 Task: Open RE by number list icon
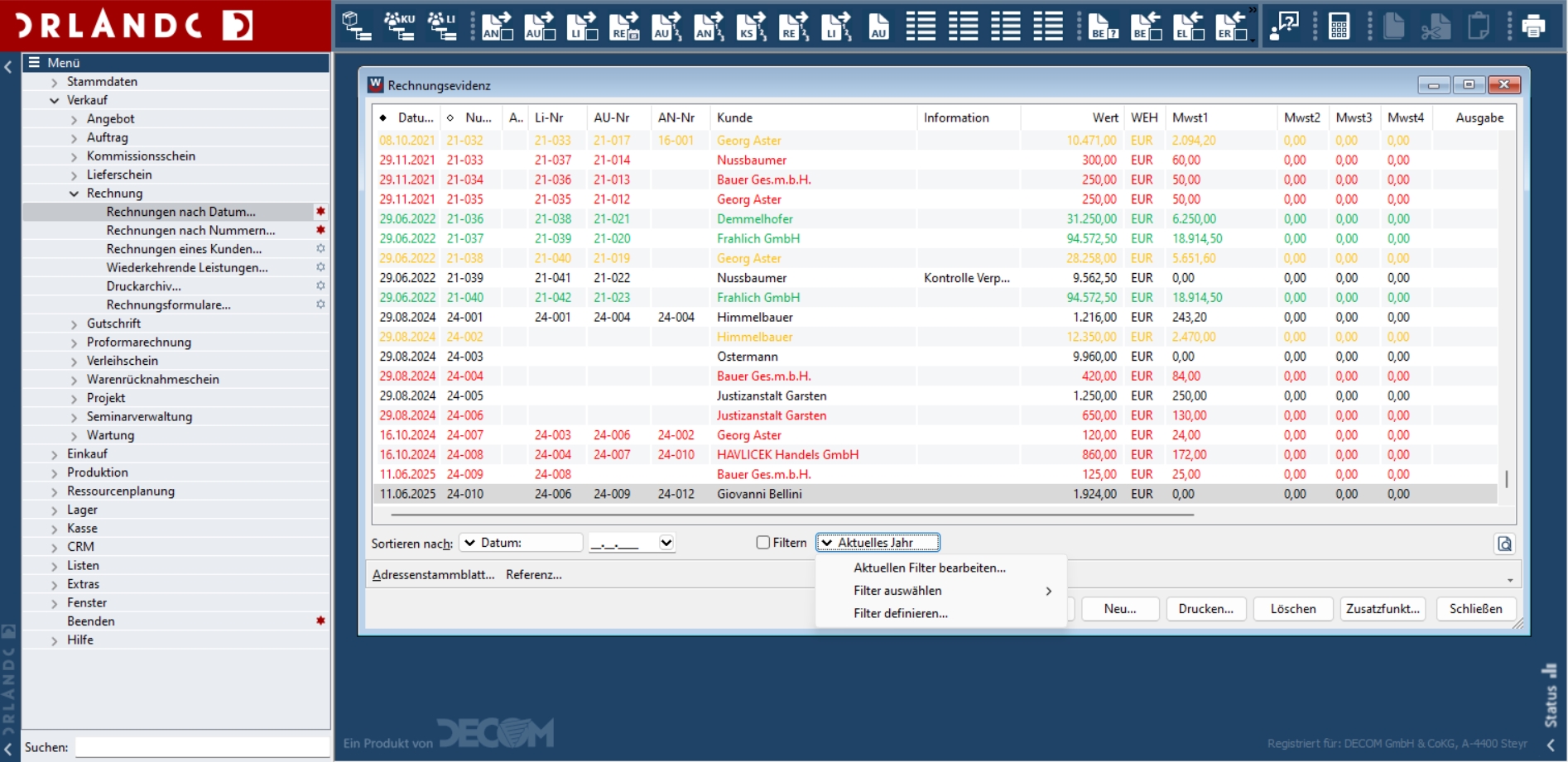coord(794,26)
